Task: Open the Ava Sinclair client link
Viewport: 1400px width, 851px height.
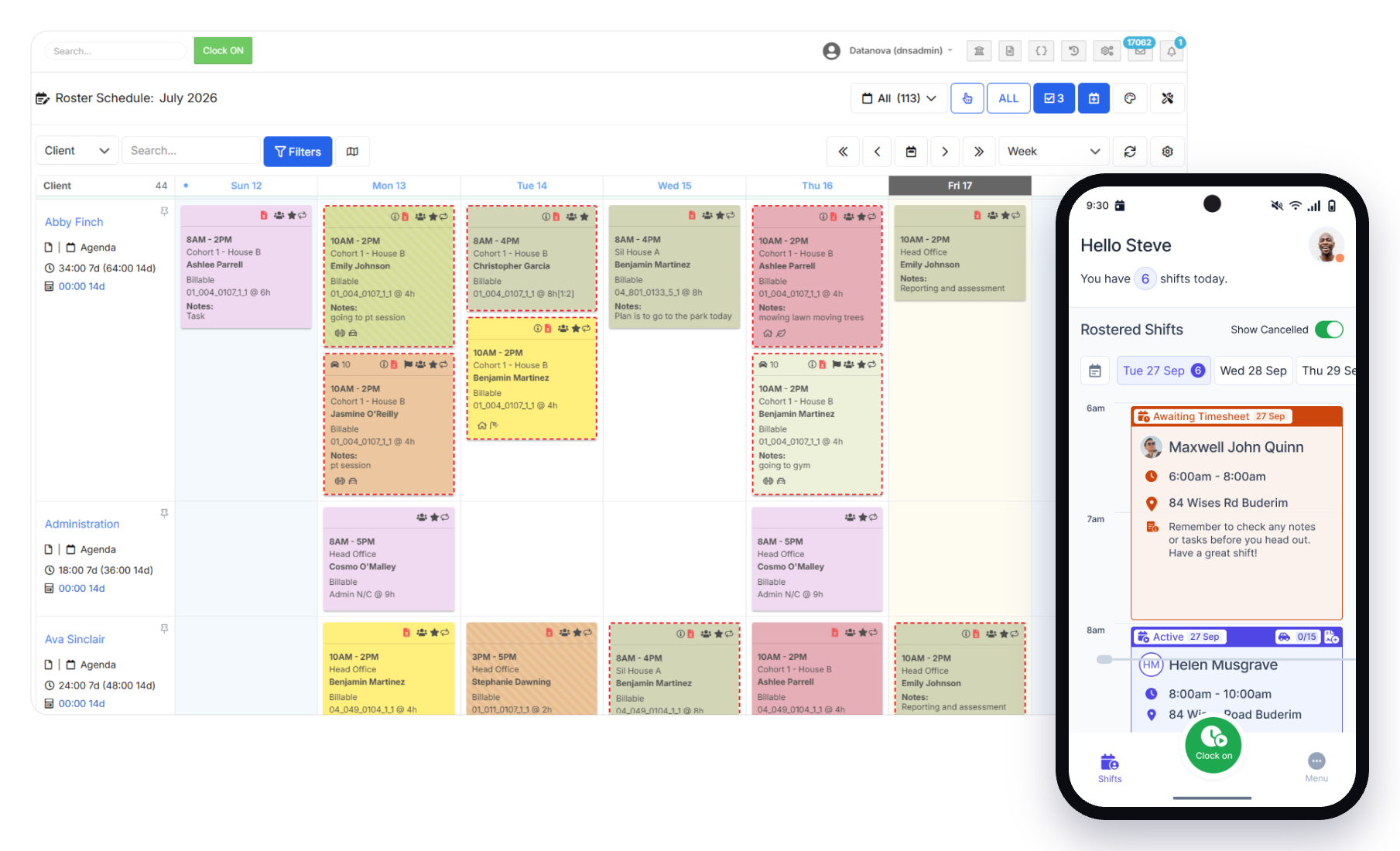Action: pyautogui.click(x=74, y=639)
